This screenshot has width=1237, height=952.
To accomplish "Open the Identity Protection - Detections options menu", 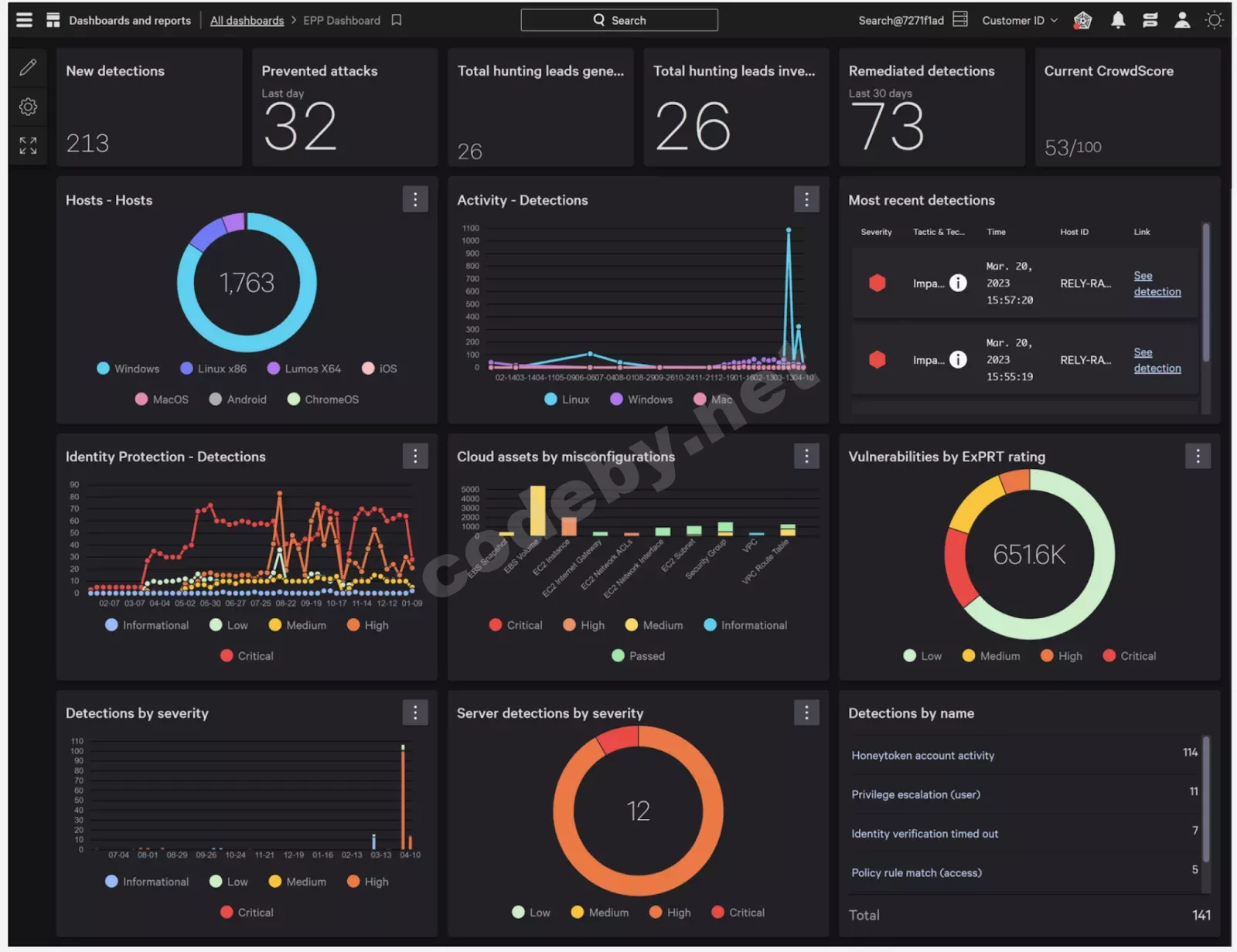I will coord(415,456).
